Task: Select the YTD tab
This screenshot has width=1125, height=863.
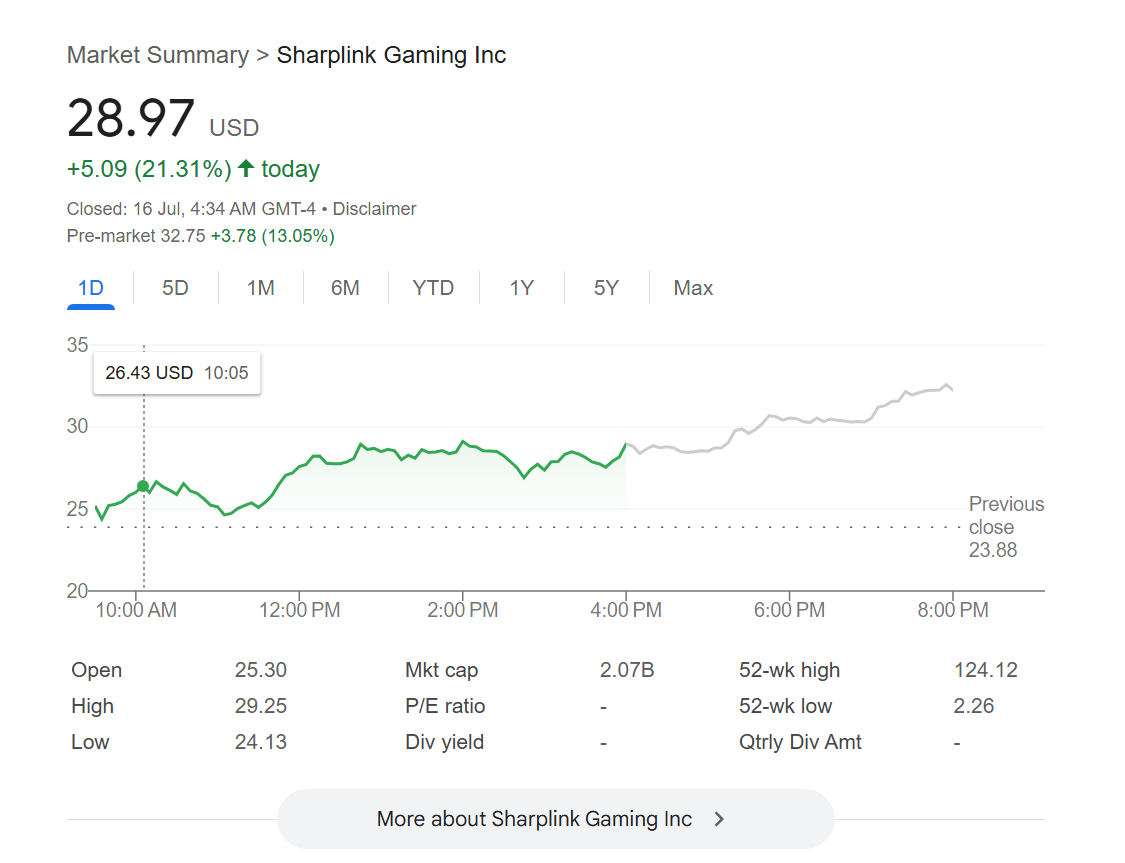Action: click(x=433, y=288)
